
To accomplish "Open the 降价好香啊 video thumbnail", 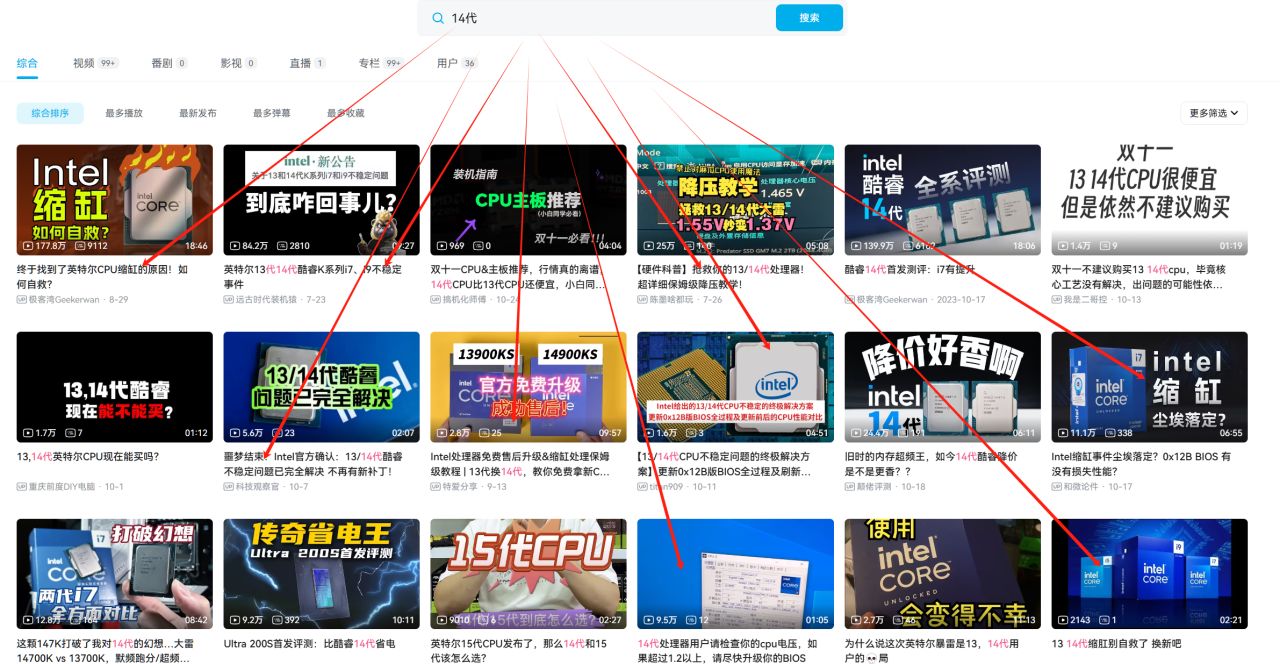I will pos(942,387).
